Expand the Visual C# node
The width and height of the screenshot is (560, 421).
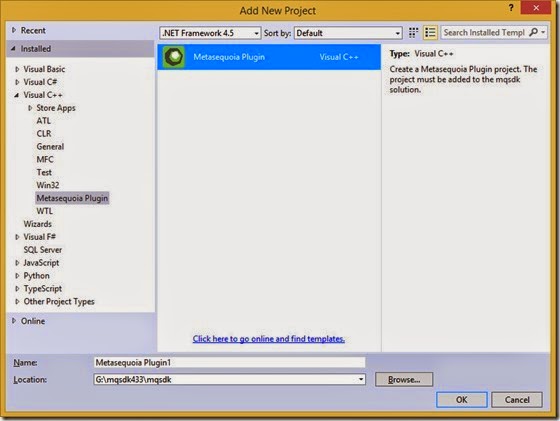click(x=17, y=82)
